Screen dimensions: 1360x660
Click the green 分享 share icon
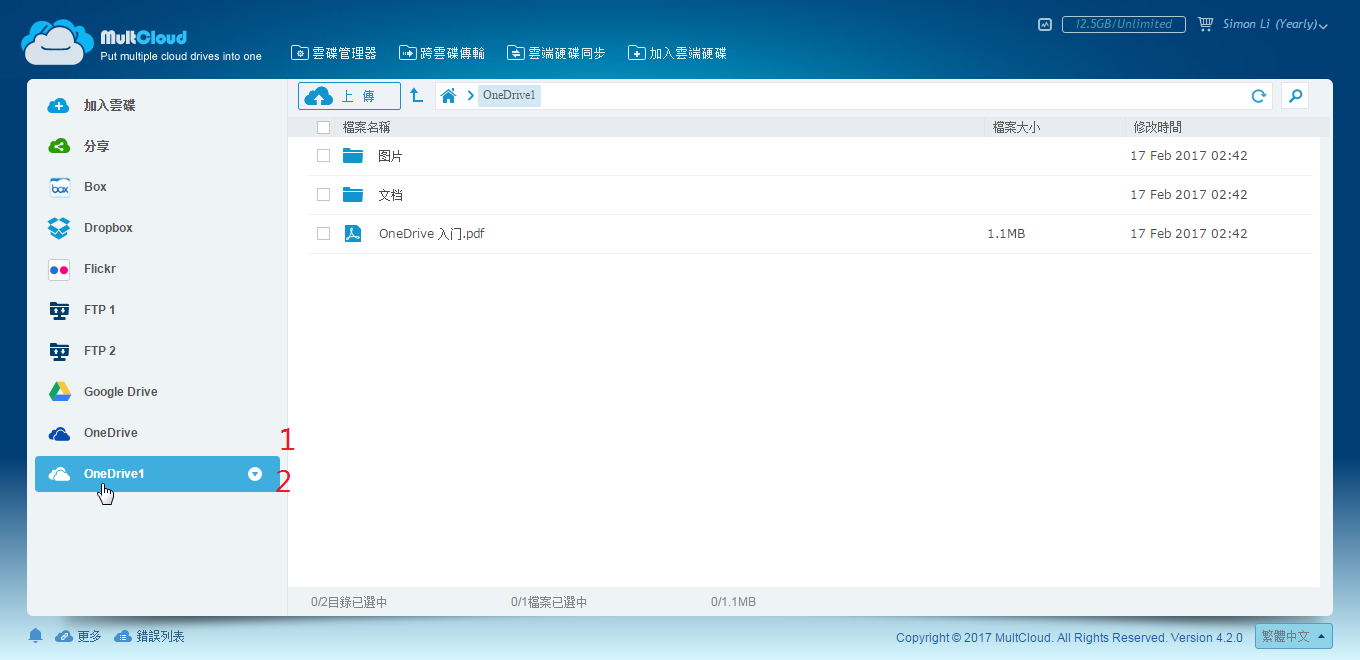pyautogui.click(x=59, y=146)
